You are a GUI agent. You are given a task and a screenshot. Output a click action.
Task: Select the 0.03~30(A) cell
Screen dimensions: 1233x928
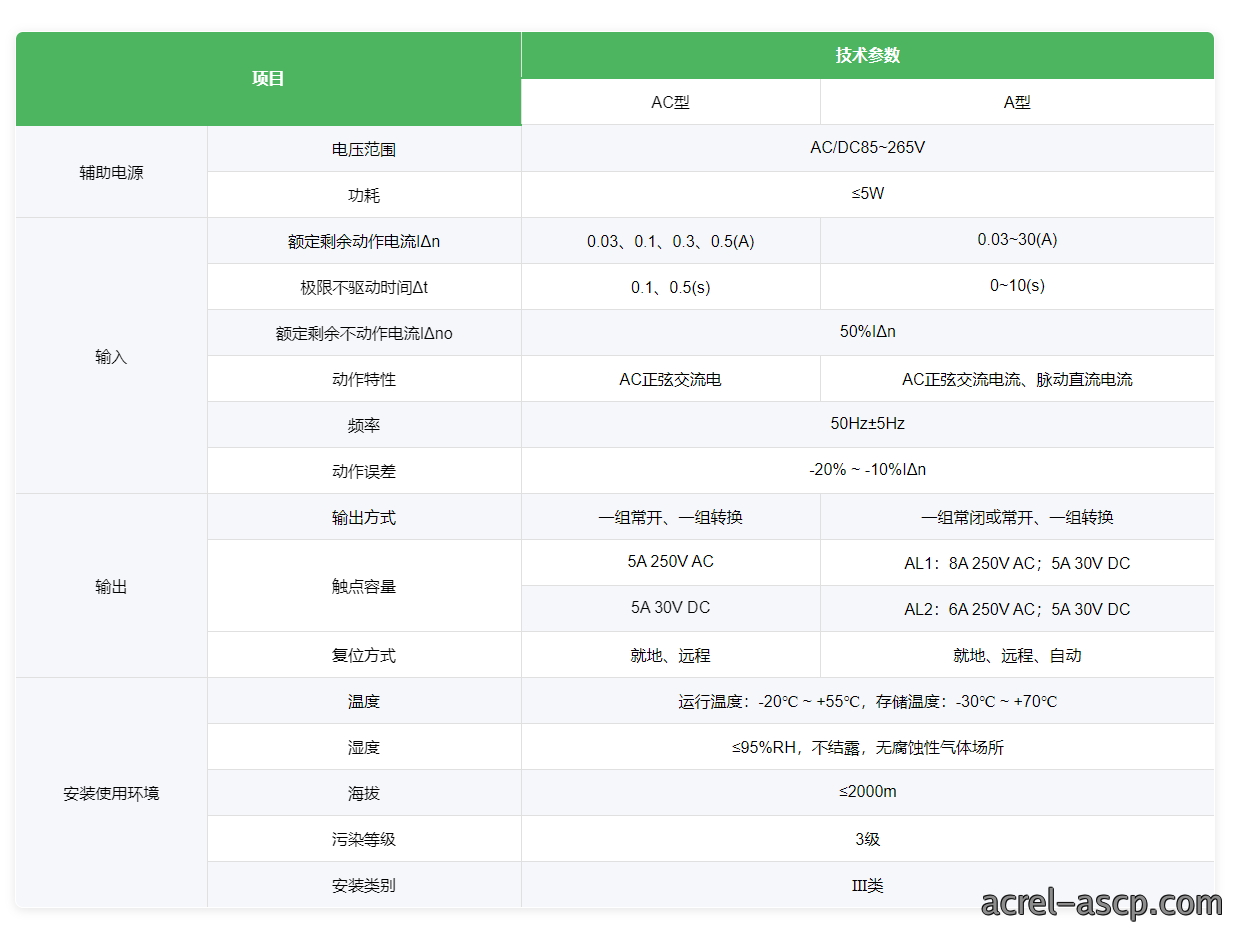pyautogui.click(x=1017, y=240)
